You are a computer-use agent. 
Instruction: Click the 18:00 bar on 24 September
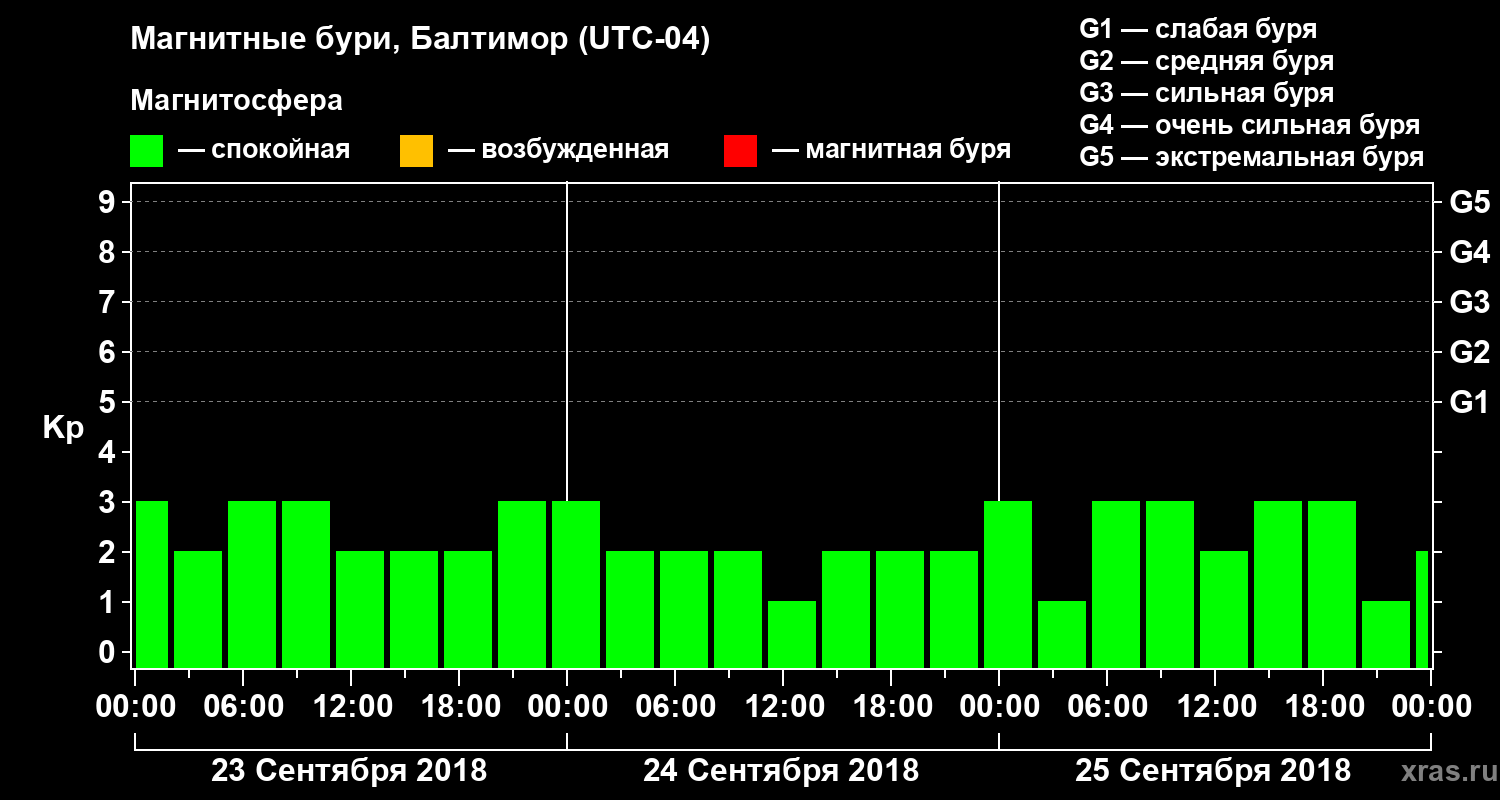[x=900, y=609]
